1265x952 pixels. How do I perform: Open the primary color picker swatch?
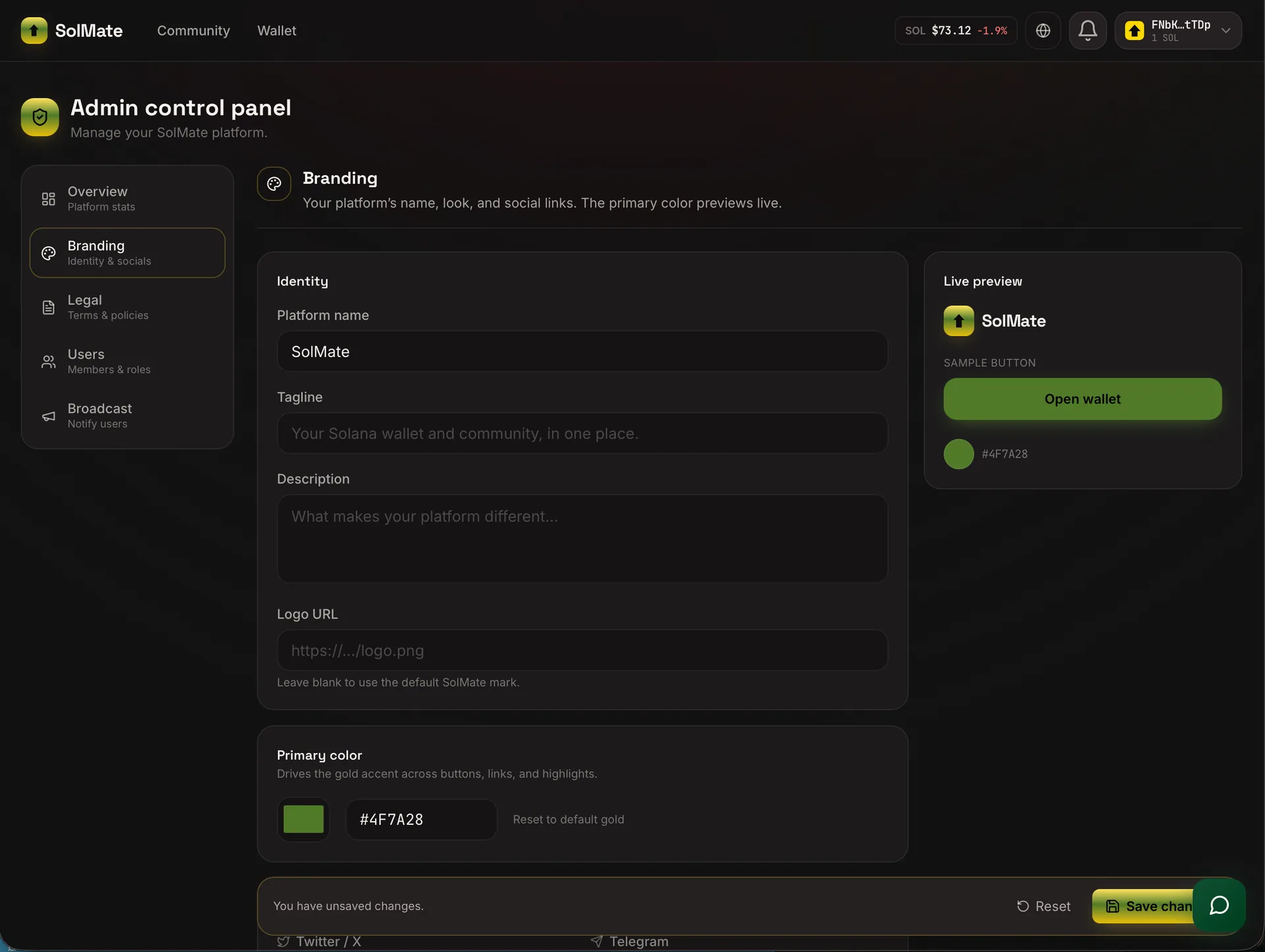click(303, 819)
